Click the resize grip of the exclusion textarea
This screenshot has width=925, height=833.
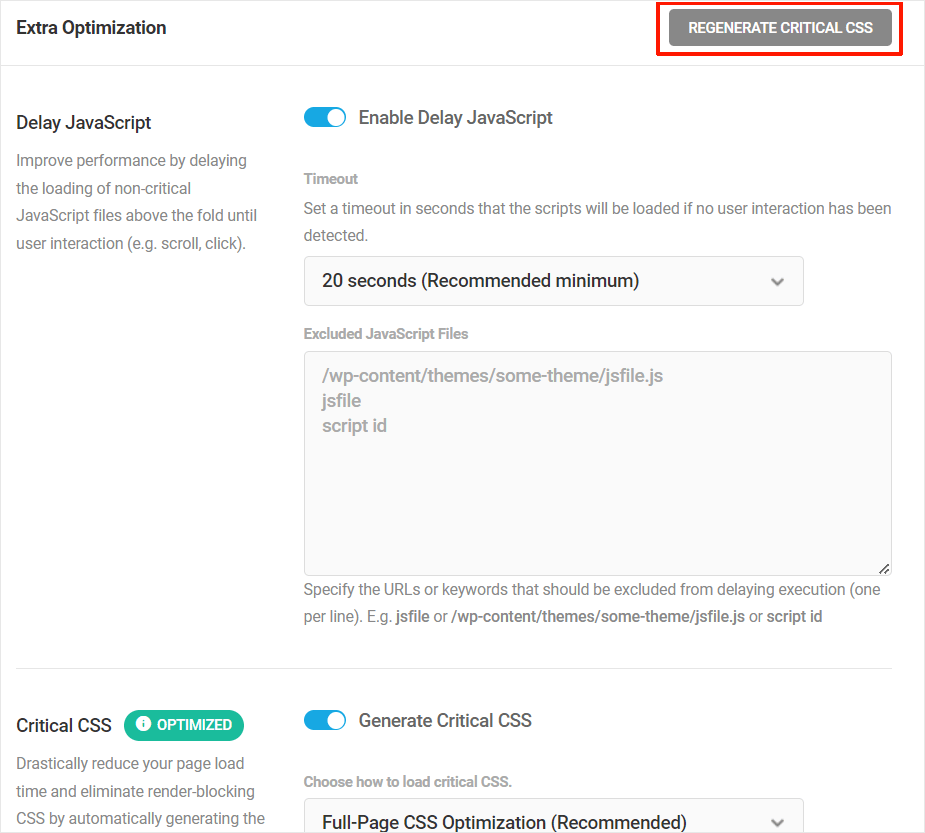click(884, 567)
